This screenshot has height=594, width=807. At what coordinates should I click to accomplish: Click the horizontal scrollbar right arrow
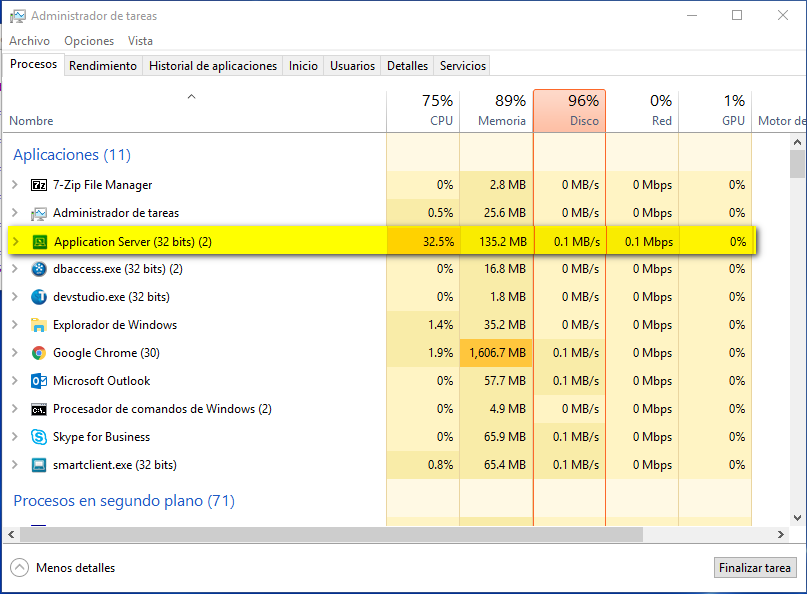[781, 535]
